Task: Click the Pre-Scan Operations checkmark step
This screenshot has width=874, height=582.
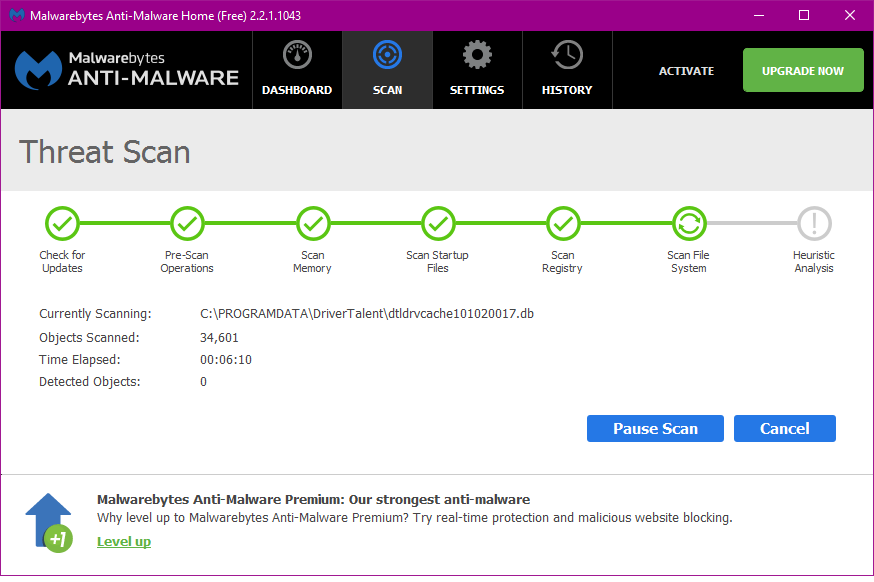Action: 187,224
